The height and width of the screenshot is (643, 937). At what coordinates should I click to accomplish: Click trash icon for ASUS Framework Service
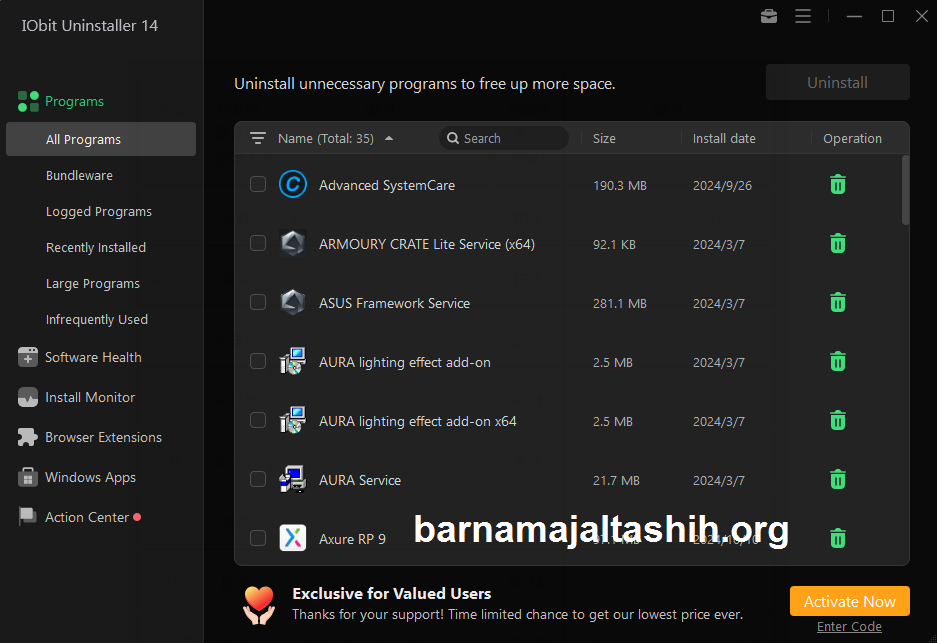pos(838,302)
